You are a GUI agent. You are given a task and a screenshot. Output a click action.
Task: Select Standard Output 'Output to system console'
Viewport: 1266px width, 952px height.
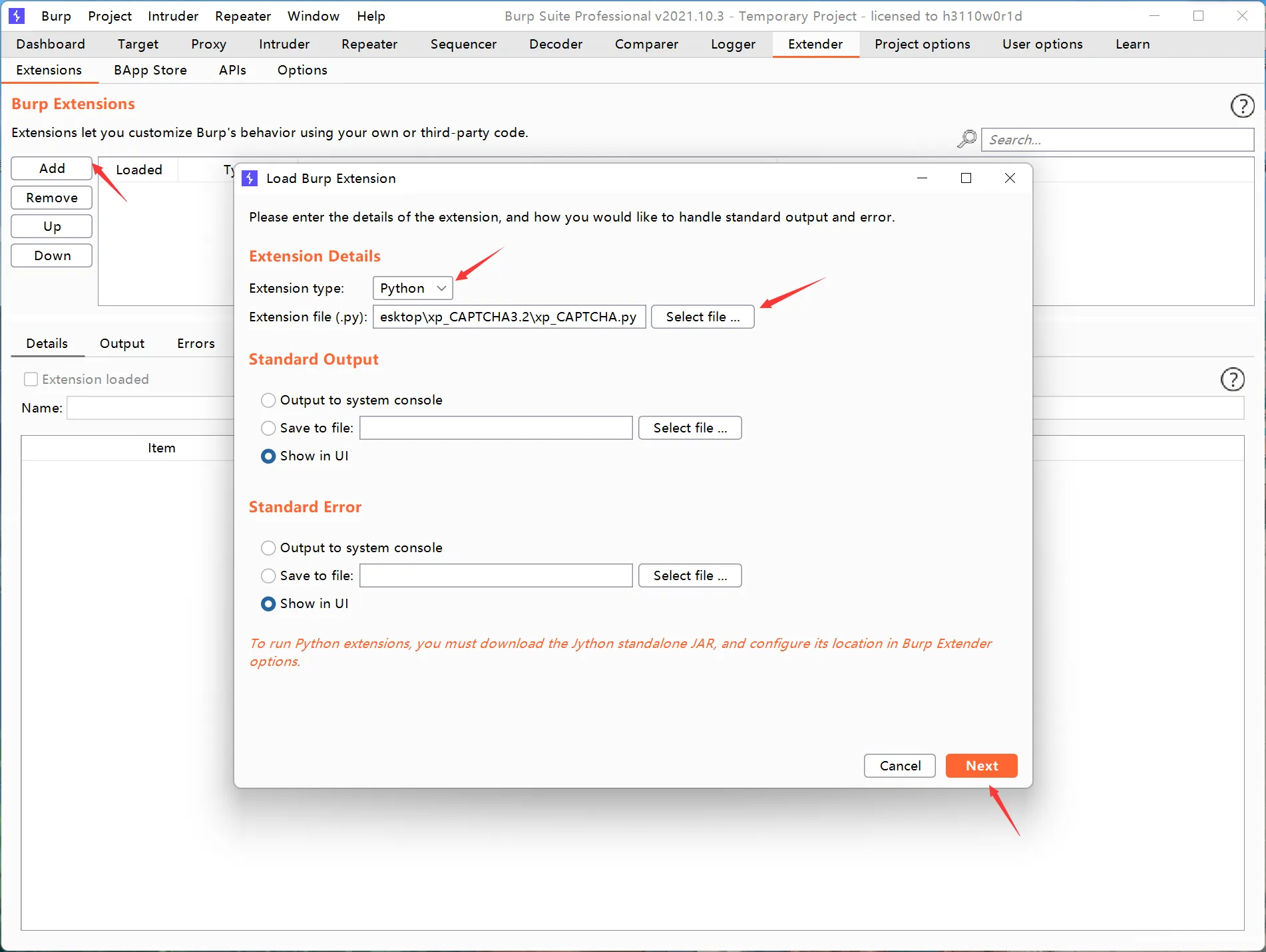click(268, 400)
